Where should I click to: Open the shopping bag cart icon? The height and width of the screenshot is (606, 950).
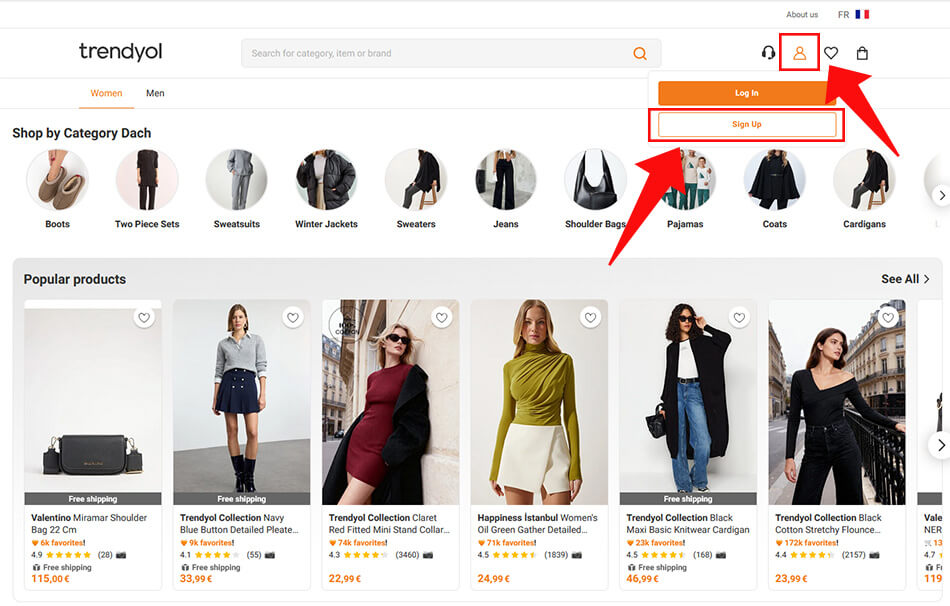tap(862, 53)
